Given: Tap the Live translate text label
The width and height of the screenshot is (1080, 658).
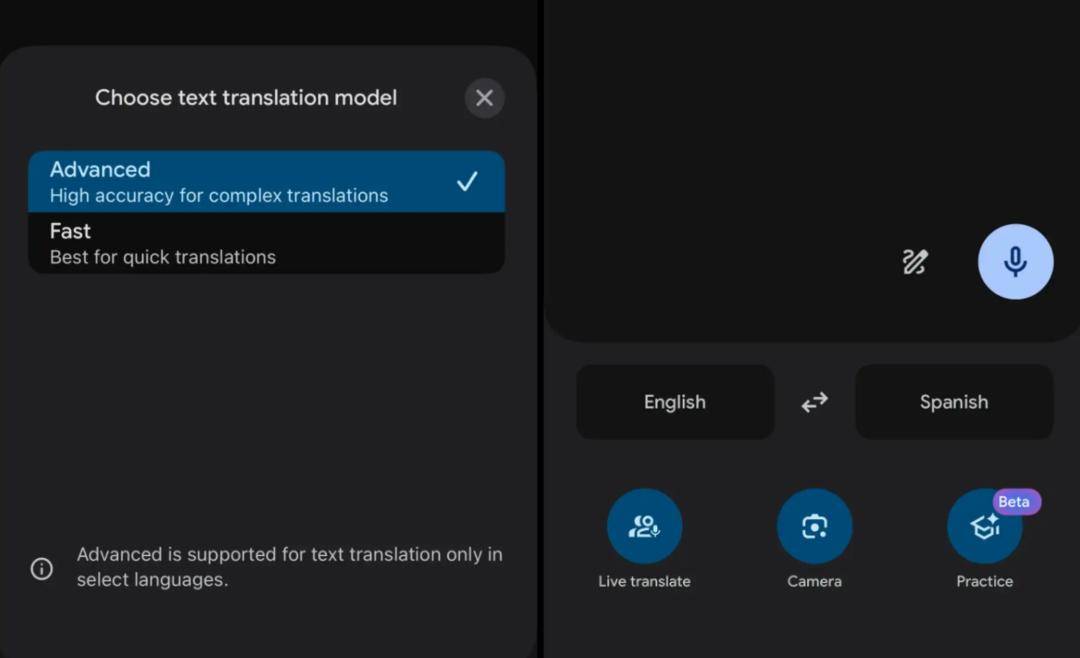Looking at the screenshot, I should (x=644, y=581).
